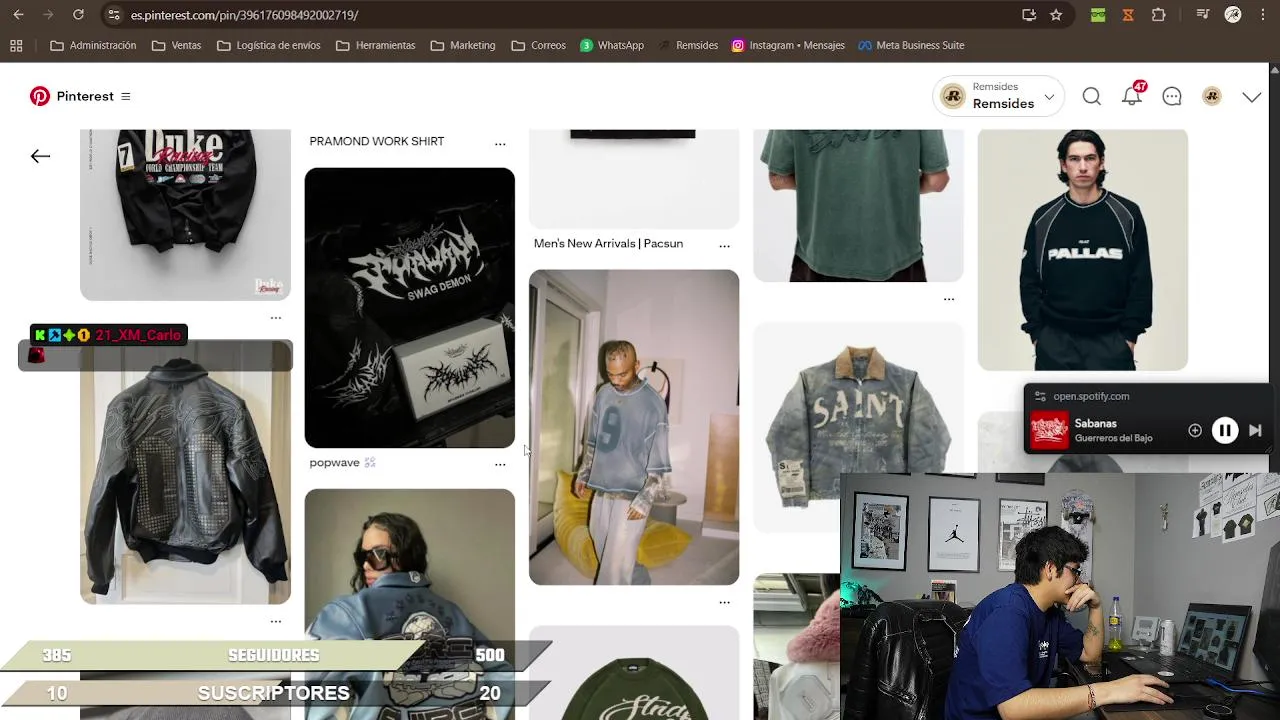Open the Meta Business Suite bookmark
Viewport: 1280px width, 720px height.
click(x=911, y=45)
